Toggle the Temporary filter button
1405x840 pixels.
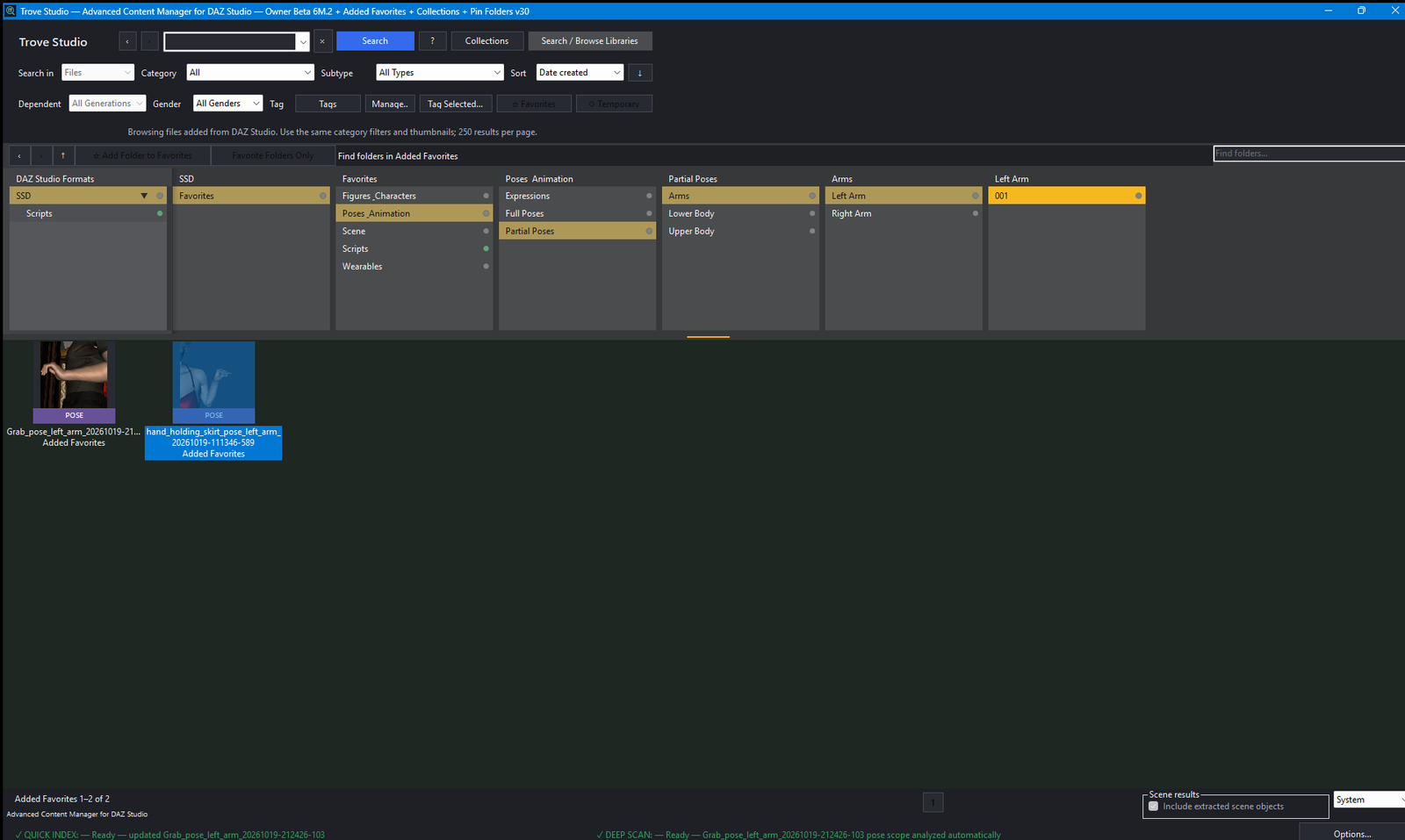614,104
